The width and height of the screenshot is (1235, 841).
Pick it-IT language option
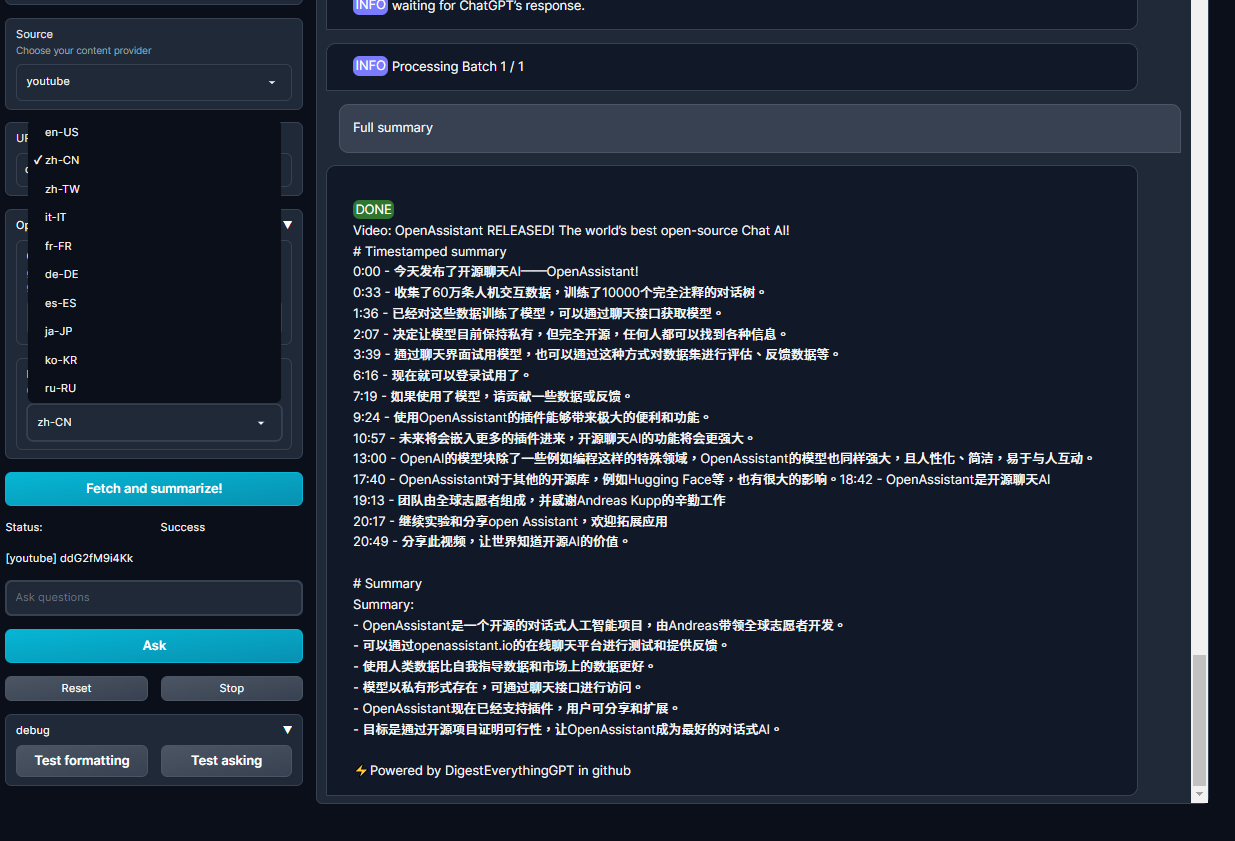(154, 217)
